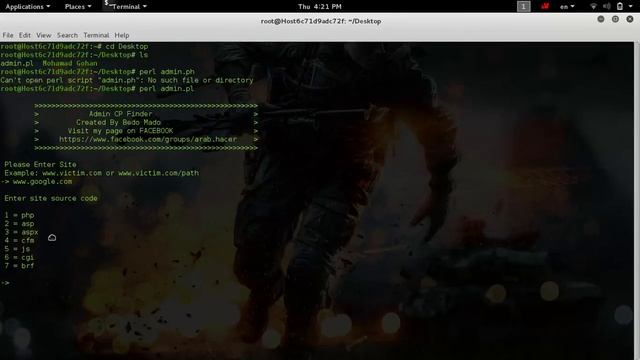Open the Terminal app menu in top bar
640x360 pixels.
tap(125, 7)
